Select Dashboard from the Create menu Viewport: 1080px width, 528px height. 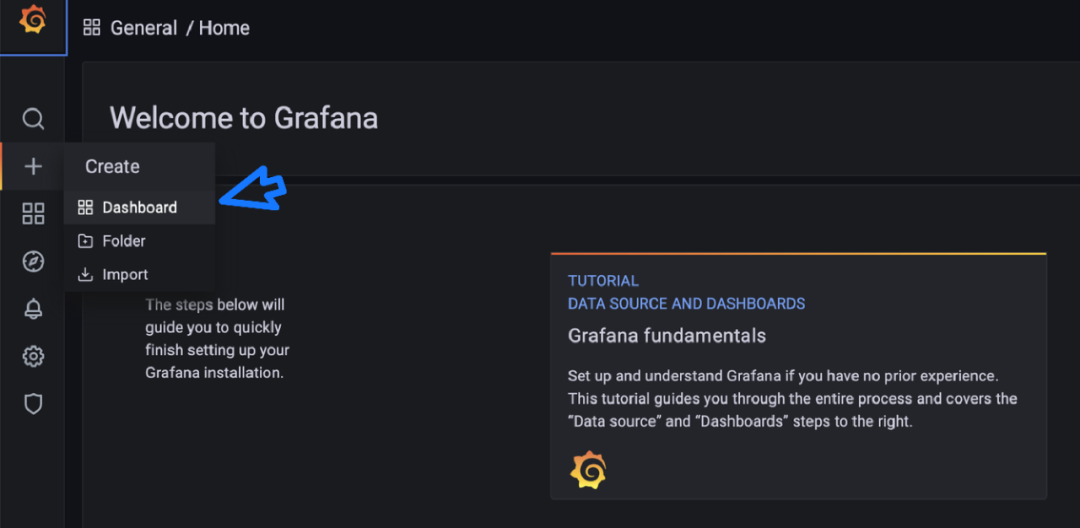pyautogui.click(x=139, y=208)
